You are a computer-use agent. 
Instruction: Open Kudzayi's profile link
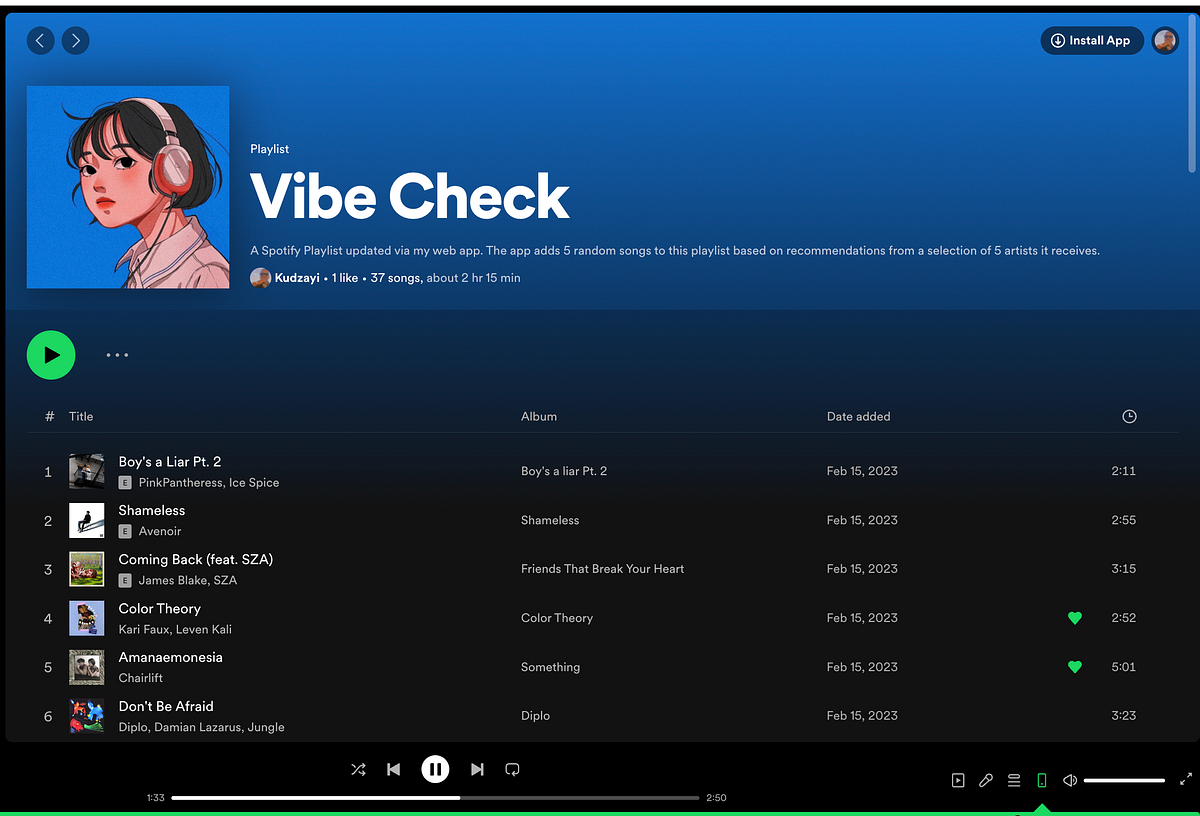tap(296, 277)
